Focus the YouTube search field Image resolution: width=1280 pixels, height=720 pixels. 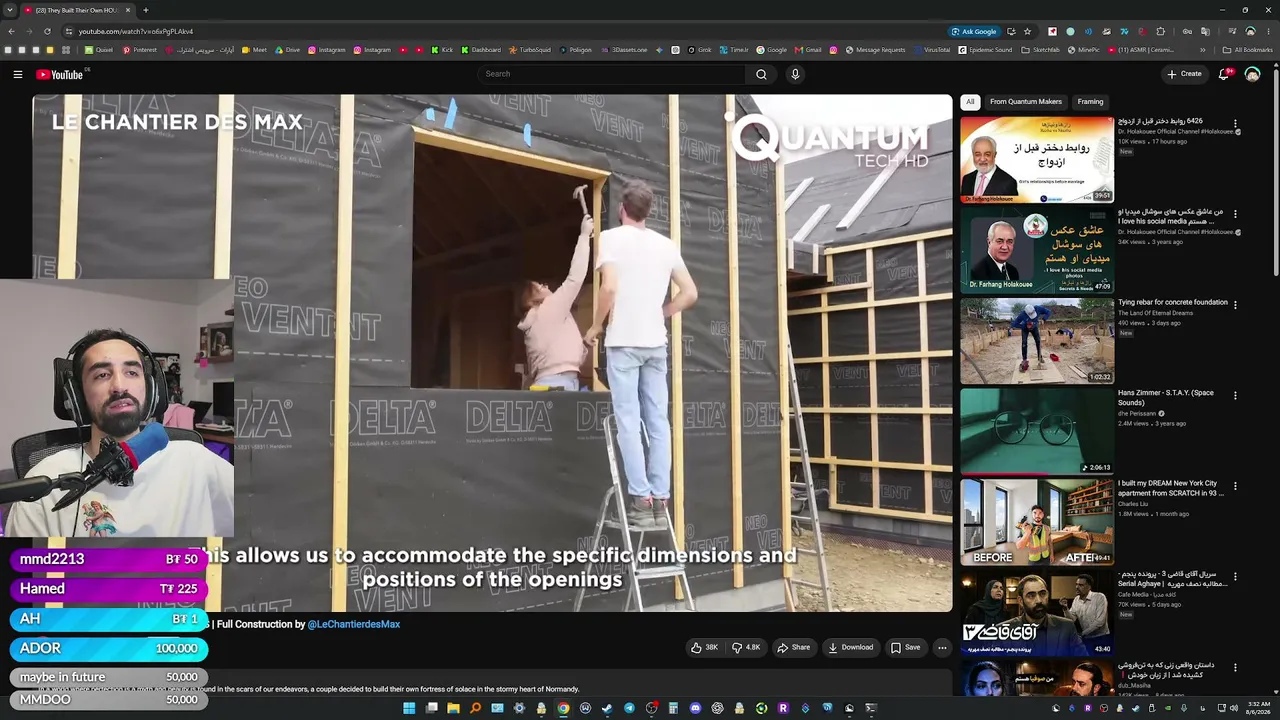[x=612, y=74]
